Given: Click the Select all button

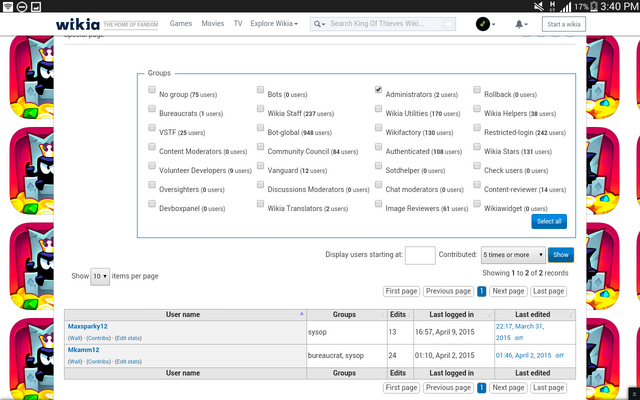Looking at the screenshot, I should [x=549, y=221].
